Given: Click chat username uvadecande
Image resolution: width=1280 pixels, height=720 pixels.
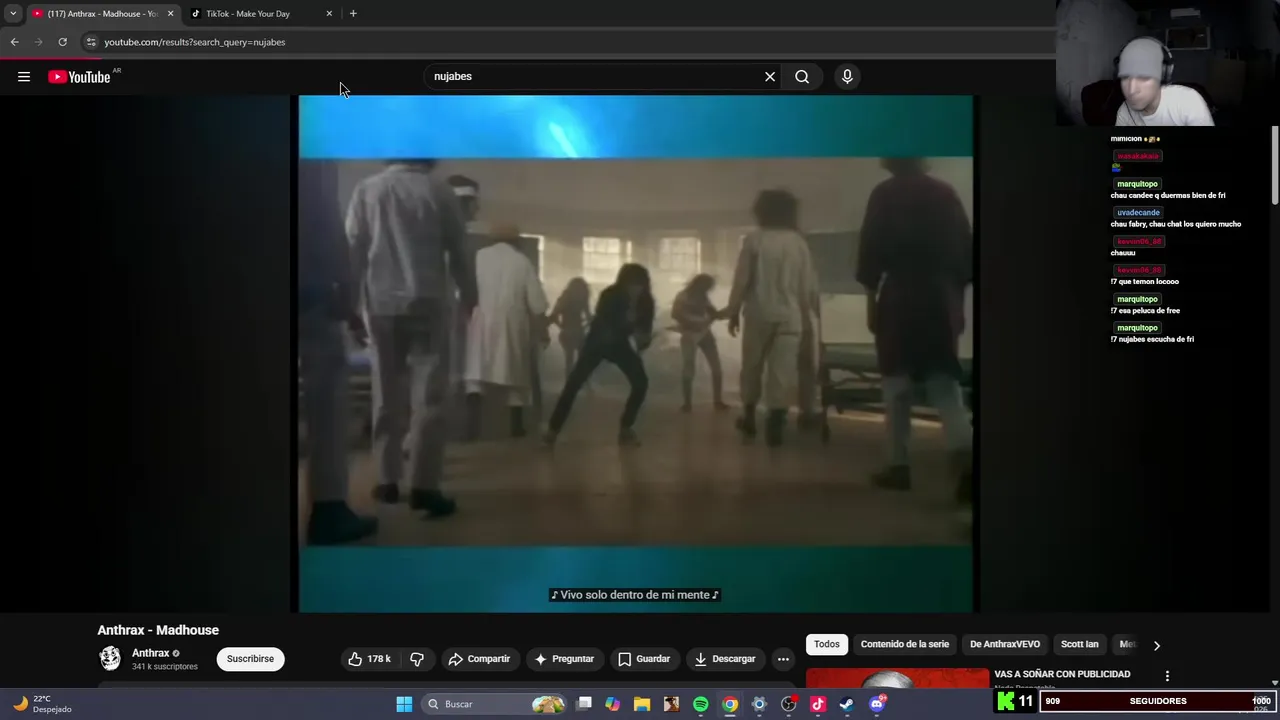Looking at the screenshot, I should [1138, 213].
